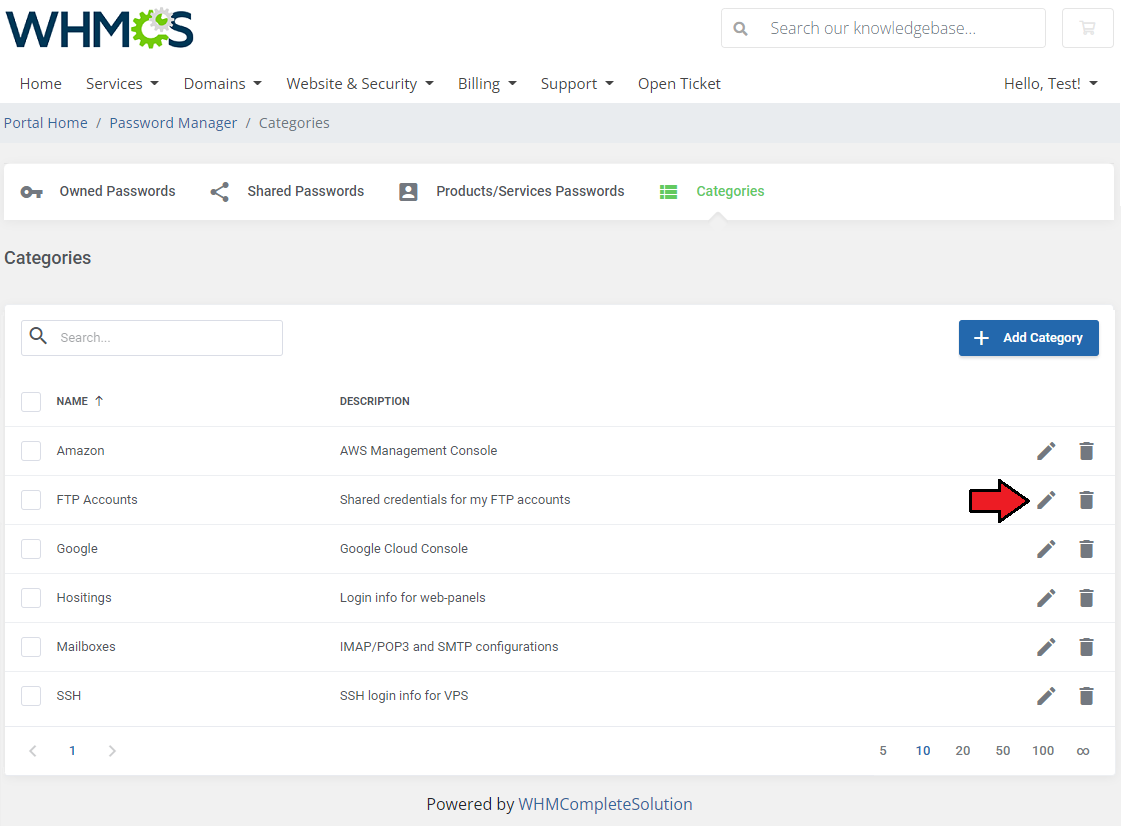Screen dimensions: 1121x826
Task: Open Products/Services Passwords tab
Action: 512,192
